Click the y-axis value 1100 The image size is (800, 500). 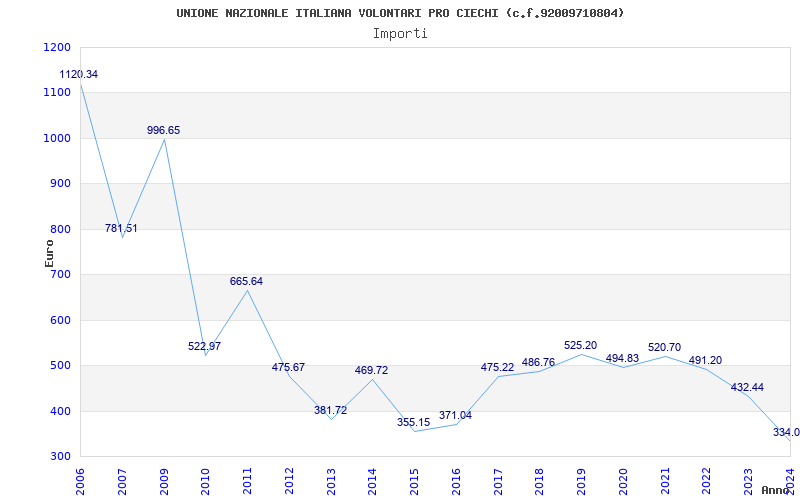coord(58,93)
